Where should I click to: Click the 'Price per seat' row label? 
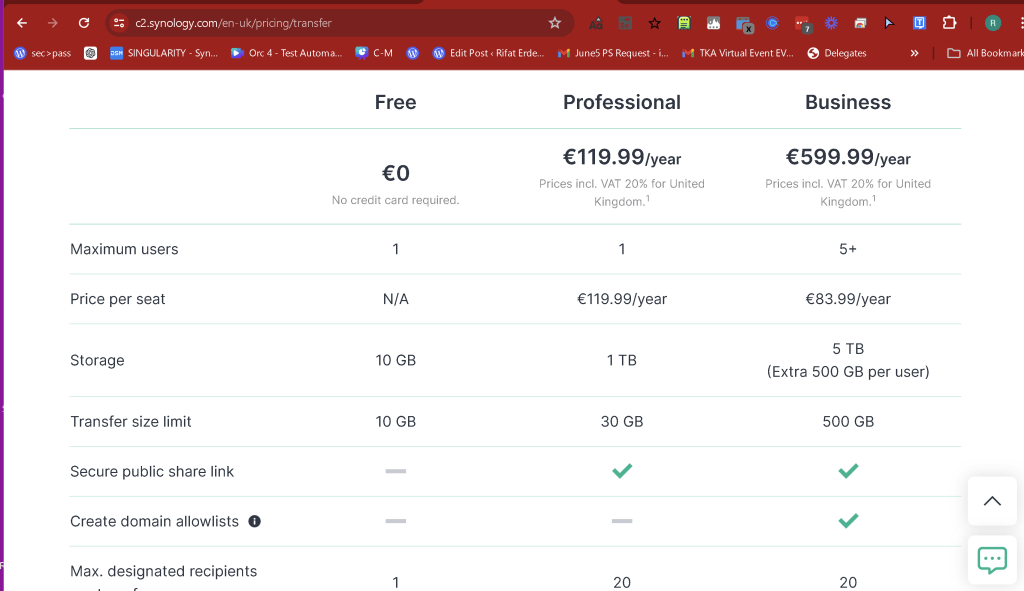tap(118, 299)
